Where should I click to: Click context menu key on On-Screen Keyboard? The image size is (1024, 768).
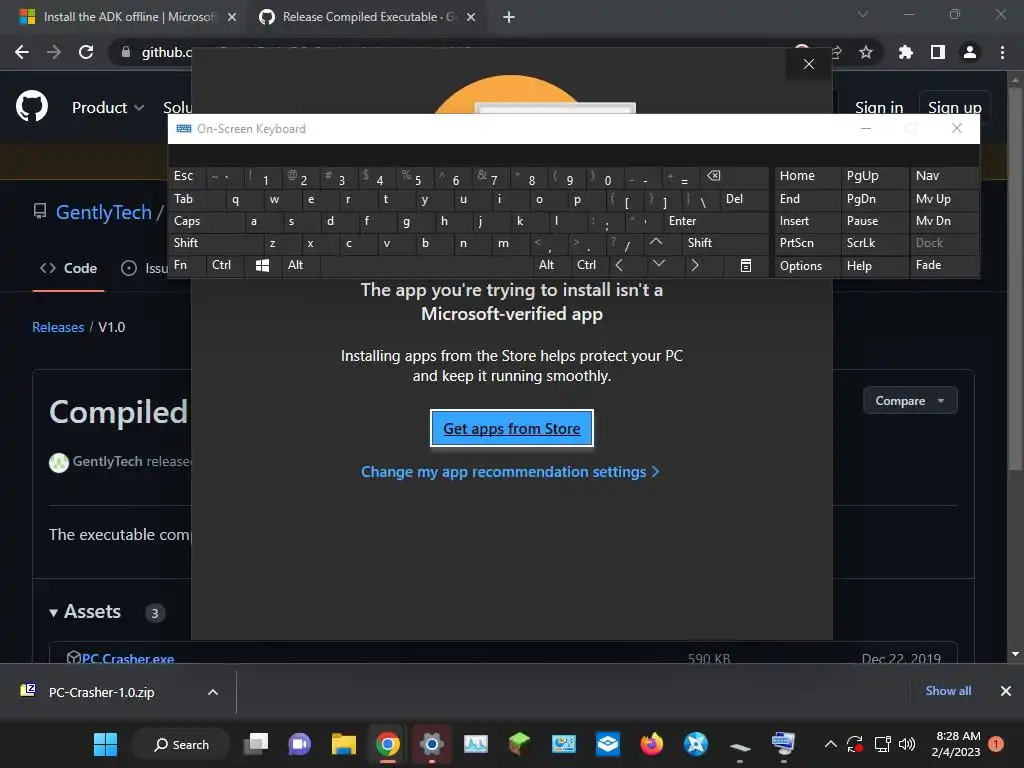click(x=745, y=265)
